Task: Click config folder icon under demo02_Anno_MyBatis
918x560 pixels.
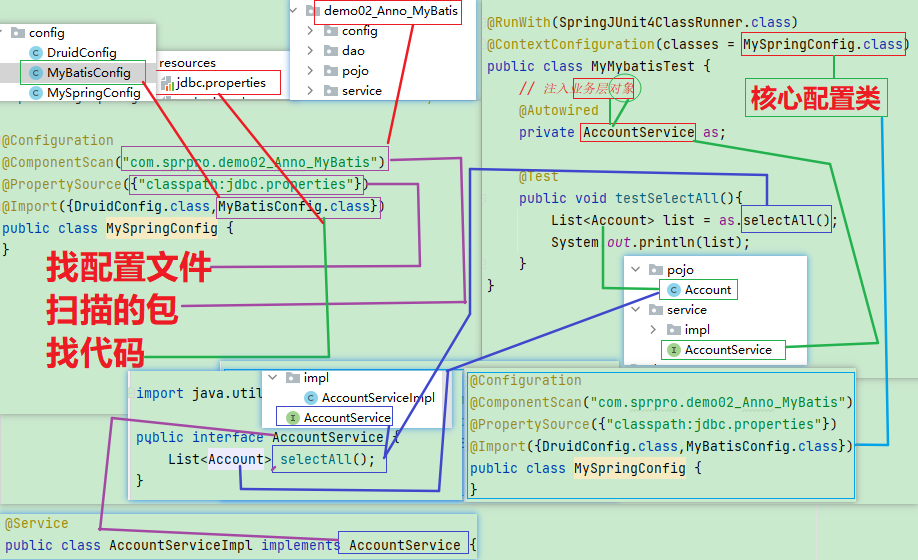Action: coord(331,31)
